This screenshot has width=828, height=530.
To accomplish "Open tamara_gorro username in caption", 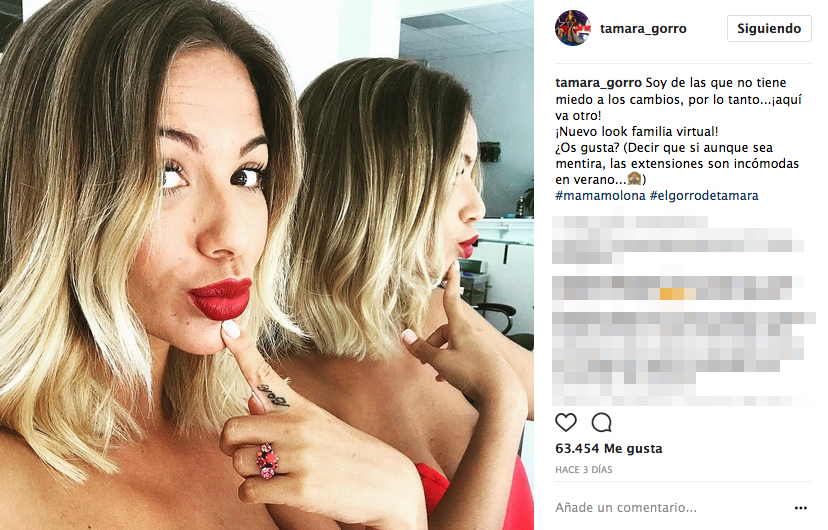I will pyautogui.click(x=598, y=83).
